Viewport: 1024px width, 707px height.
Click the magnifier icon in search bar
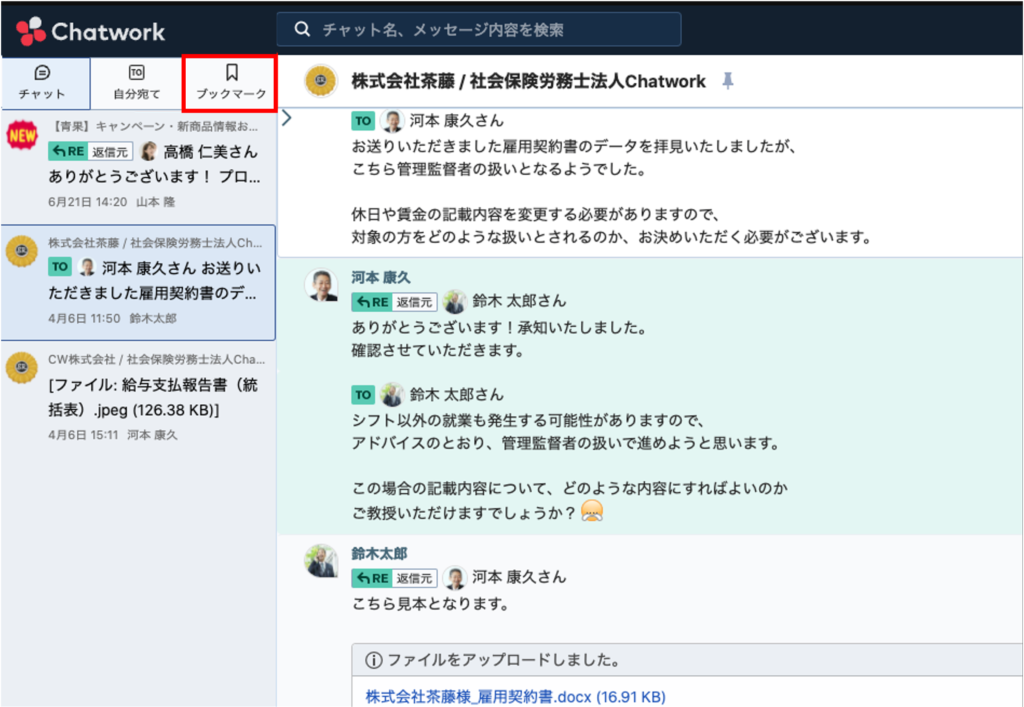coord(302,29)
